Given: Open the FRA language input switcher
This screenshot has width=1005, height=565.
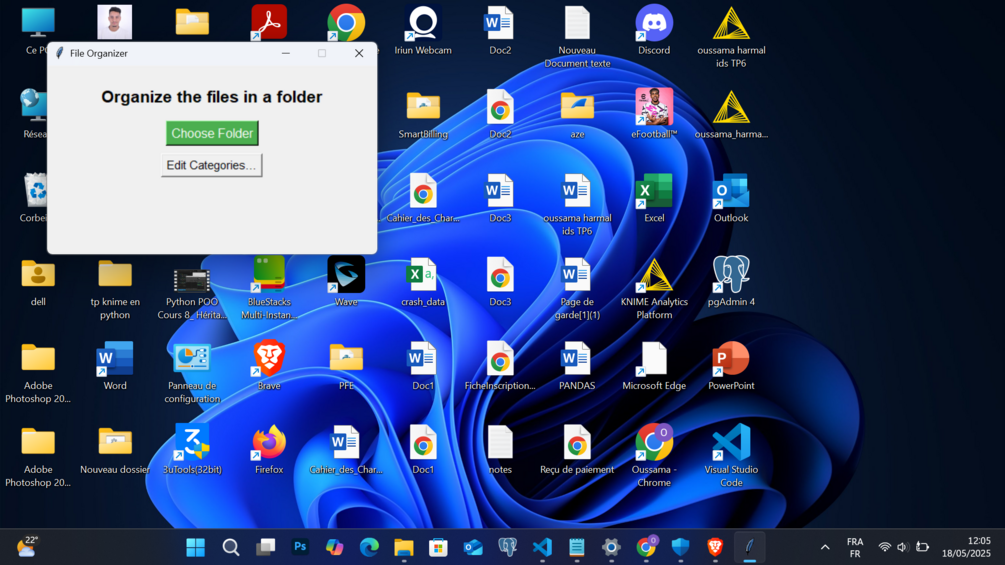Looking at the screenshot, I should [x=854, y=548].
